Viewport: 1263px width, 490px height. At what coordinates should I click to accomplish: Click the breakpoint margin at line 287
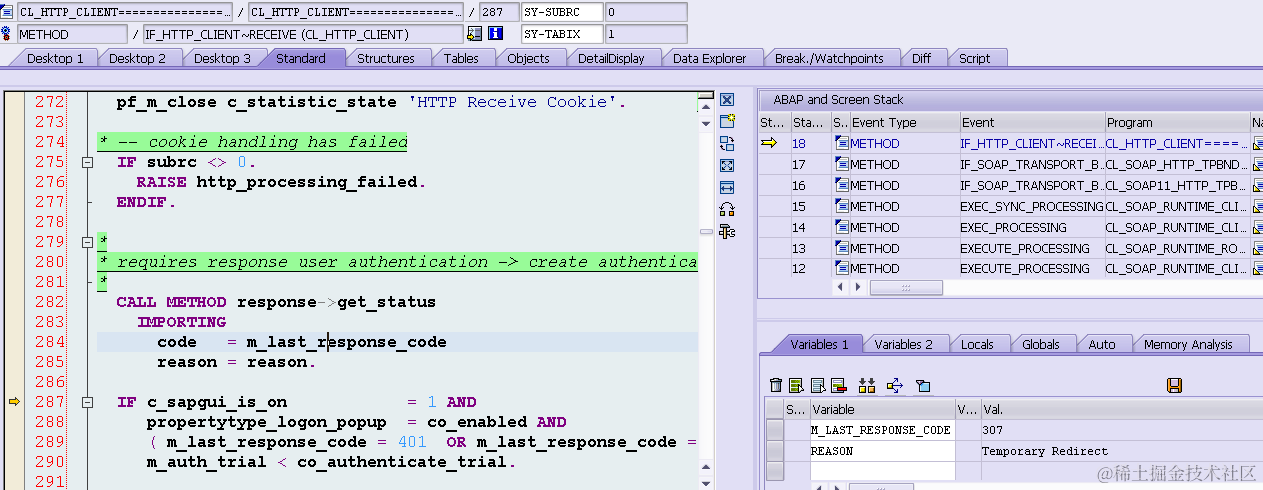click(x=14, y=402)
